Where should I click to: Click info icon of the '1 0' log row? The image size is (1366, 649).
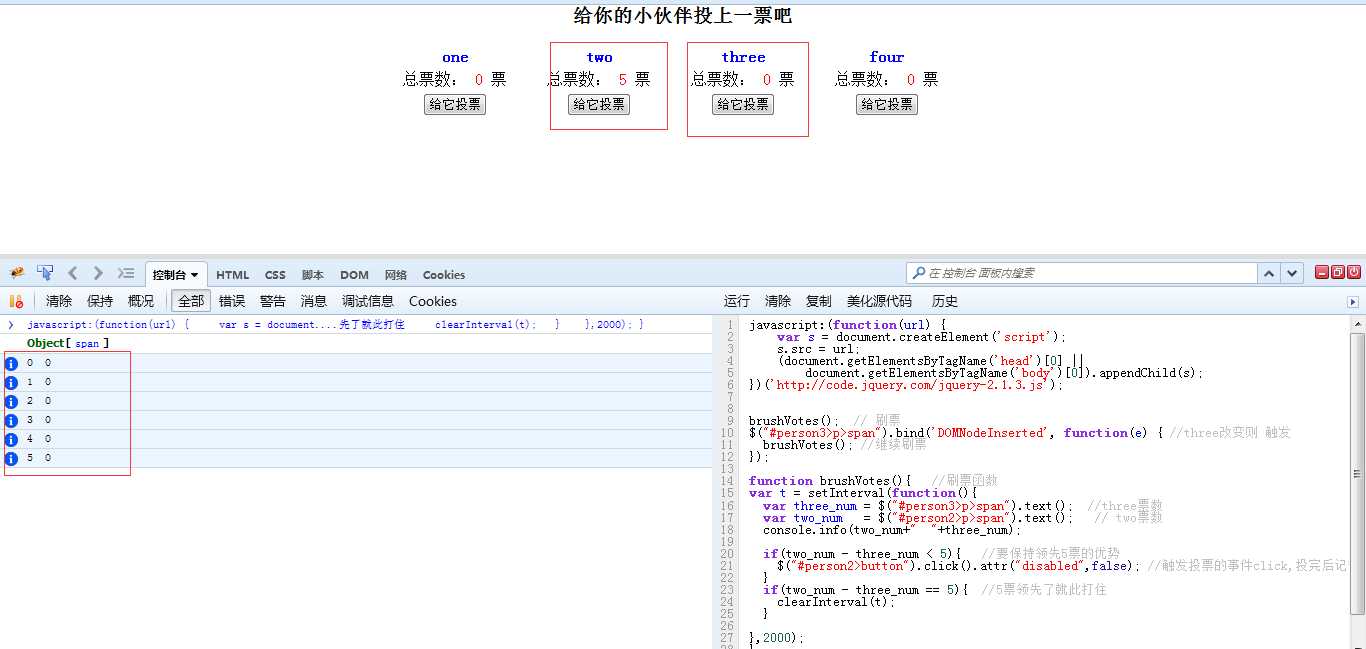click(x=12, y=382)
